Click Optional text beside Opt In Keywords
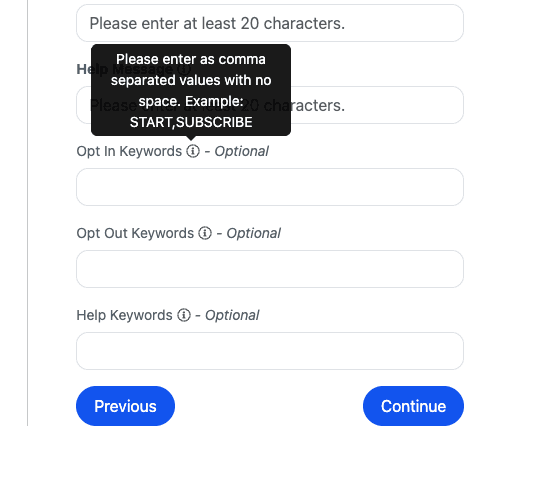 242,151
